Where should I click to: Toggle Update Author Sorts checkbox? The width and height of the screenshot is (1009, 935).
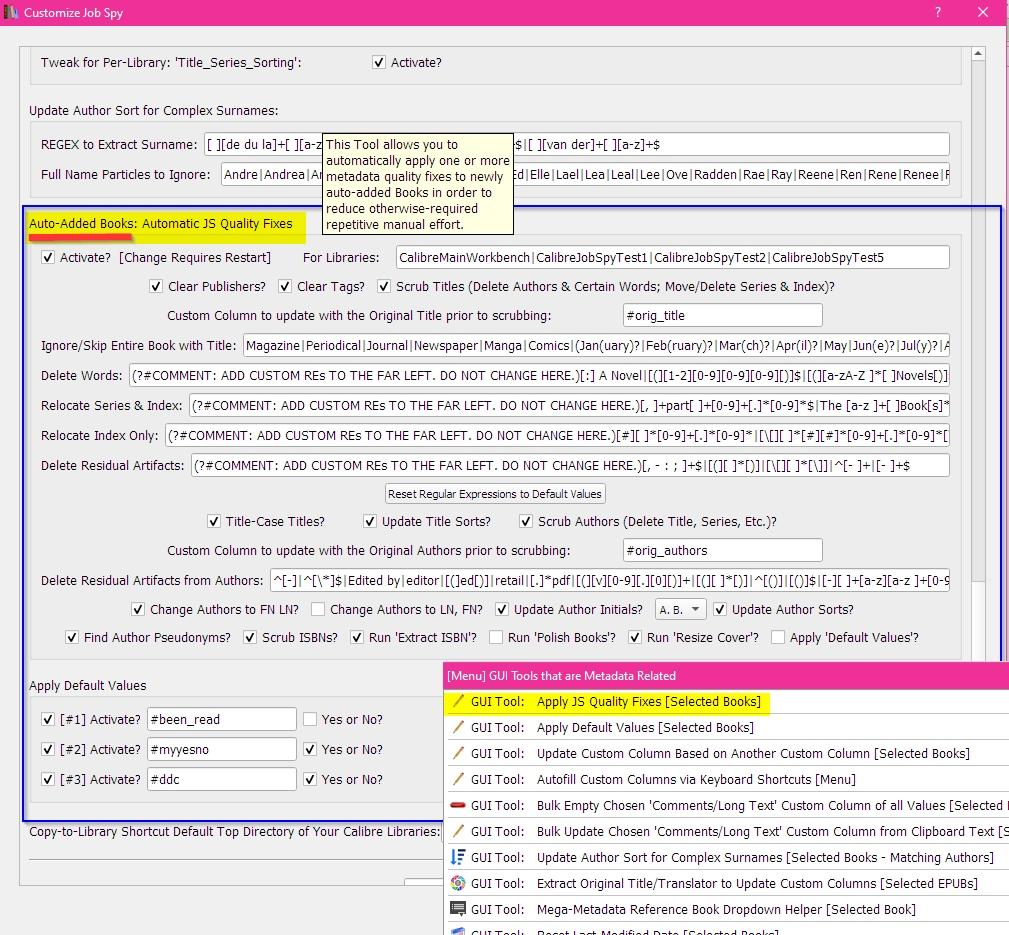720,609
